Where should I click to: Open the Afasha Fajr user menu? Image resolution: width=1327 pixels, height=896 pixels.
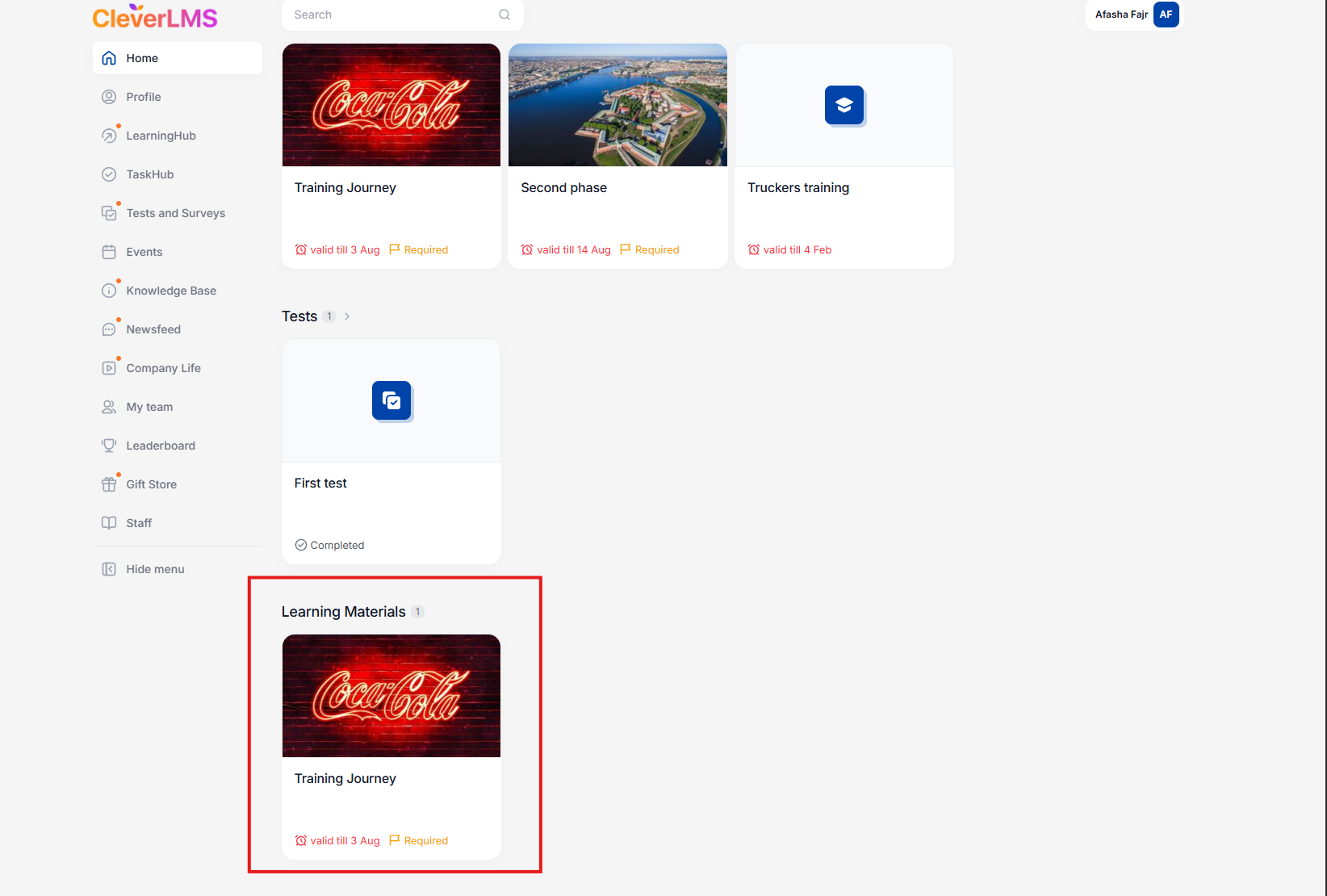pyautogui.click(x=1134, y=15)
